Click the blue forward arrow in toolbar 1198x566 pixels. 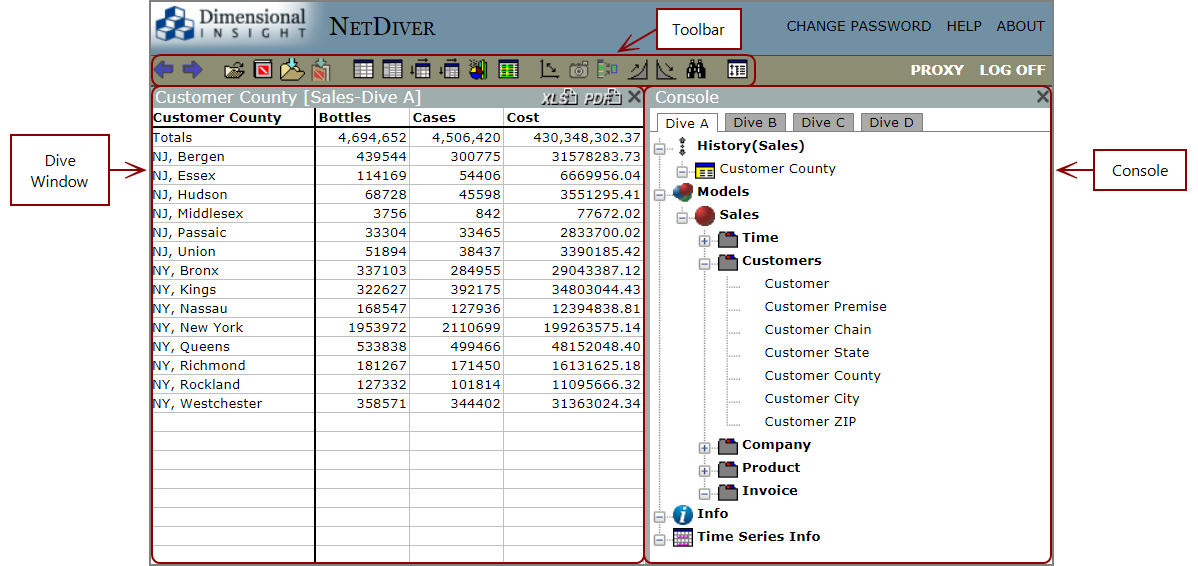click(x=192, y=70)
